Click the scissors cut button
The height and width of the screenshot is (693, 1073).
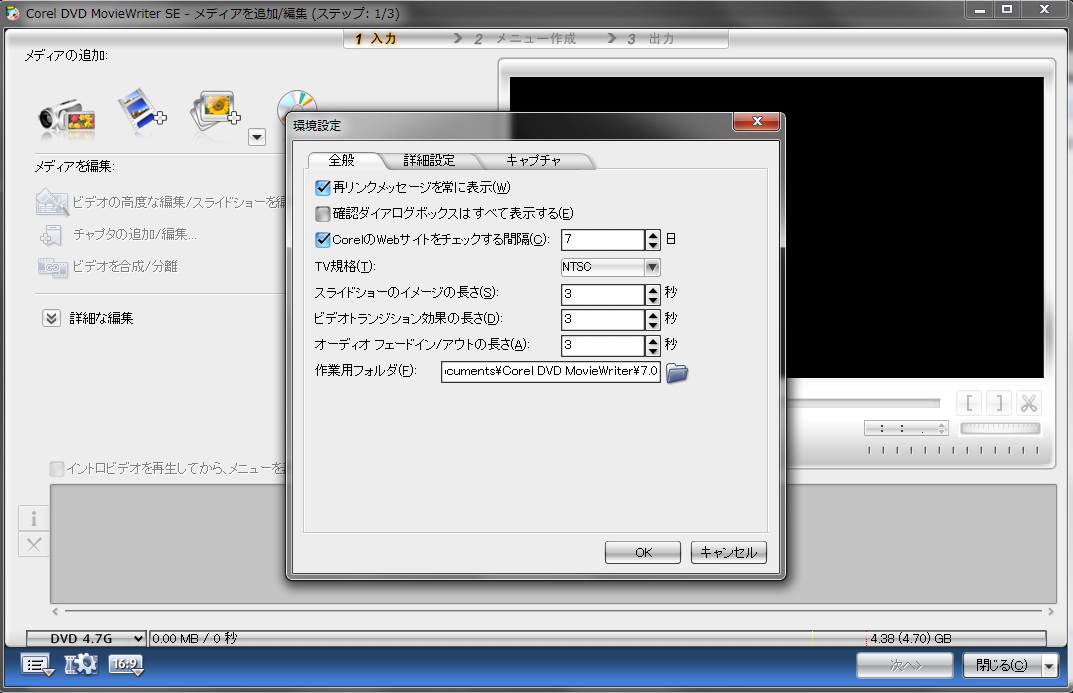pos(1029,403)
